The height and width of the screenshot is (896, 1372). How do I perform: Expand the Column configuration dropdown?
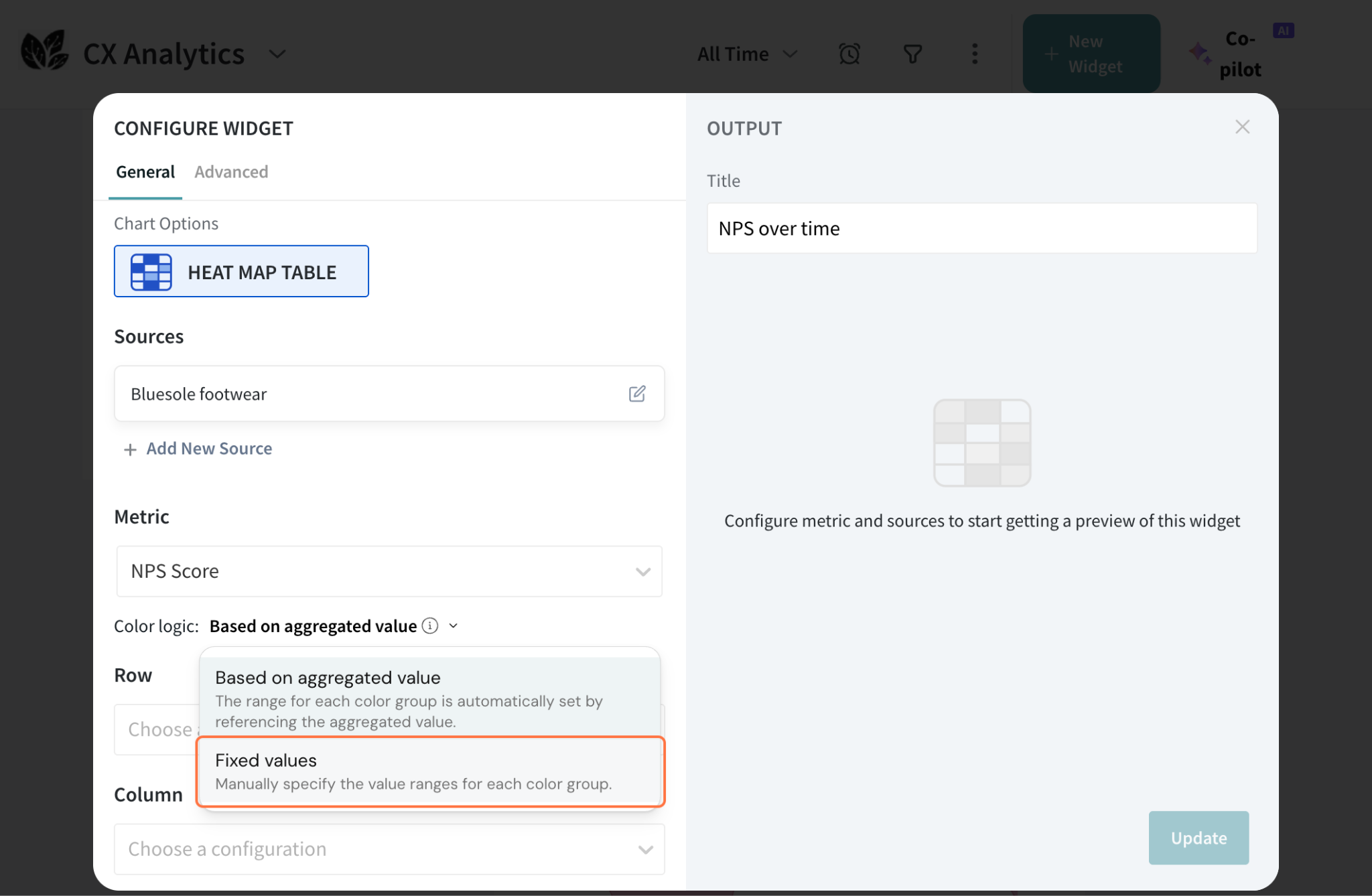tap(389, 849)
